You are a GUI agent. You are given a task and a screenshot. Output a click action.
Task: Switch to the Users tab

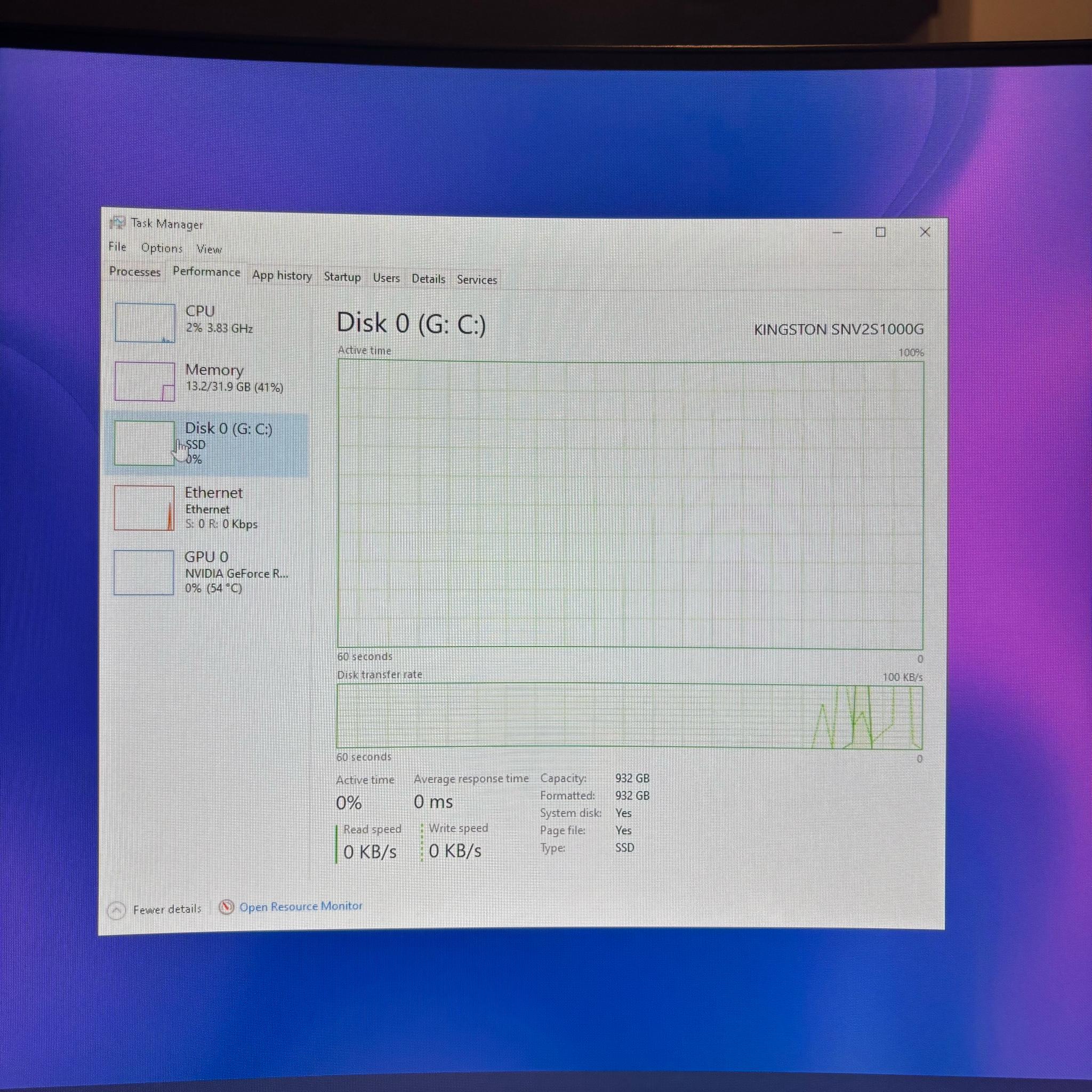point(386,278)
